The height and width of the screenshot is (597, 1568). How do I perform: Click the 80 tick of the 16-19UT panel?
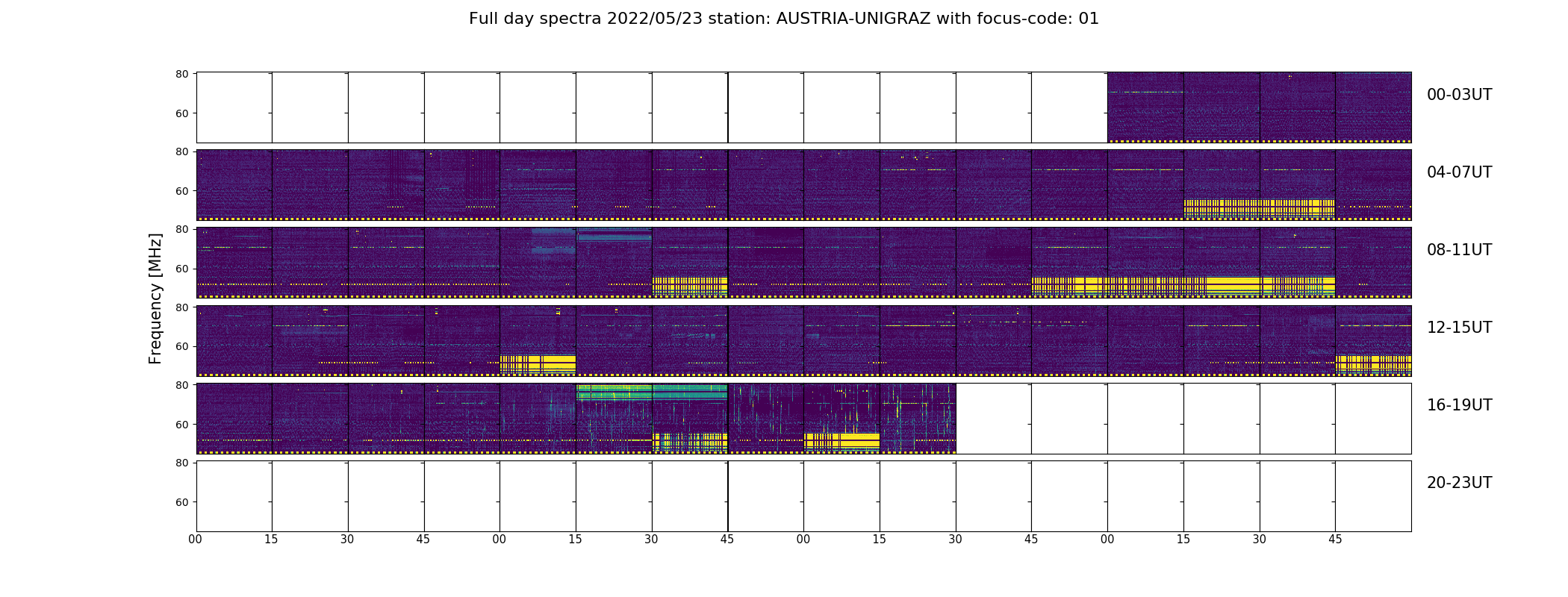pos(181,385)
